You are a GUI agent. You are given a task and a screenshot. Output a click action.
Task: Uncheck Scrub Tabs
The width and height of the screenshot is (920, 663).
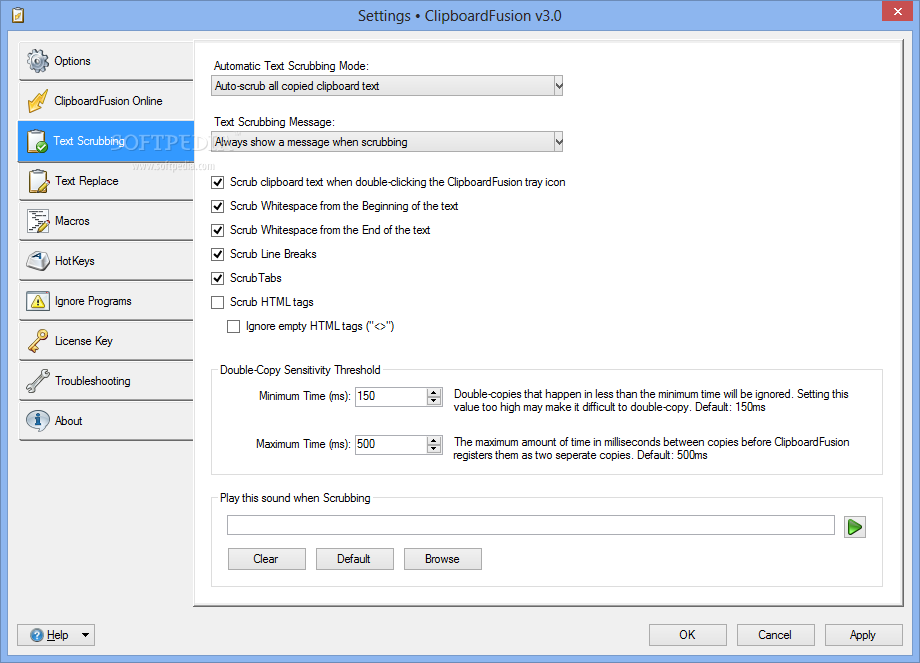click(218, 279)
